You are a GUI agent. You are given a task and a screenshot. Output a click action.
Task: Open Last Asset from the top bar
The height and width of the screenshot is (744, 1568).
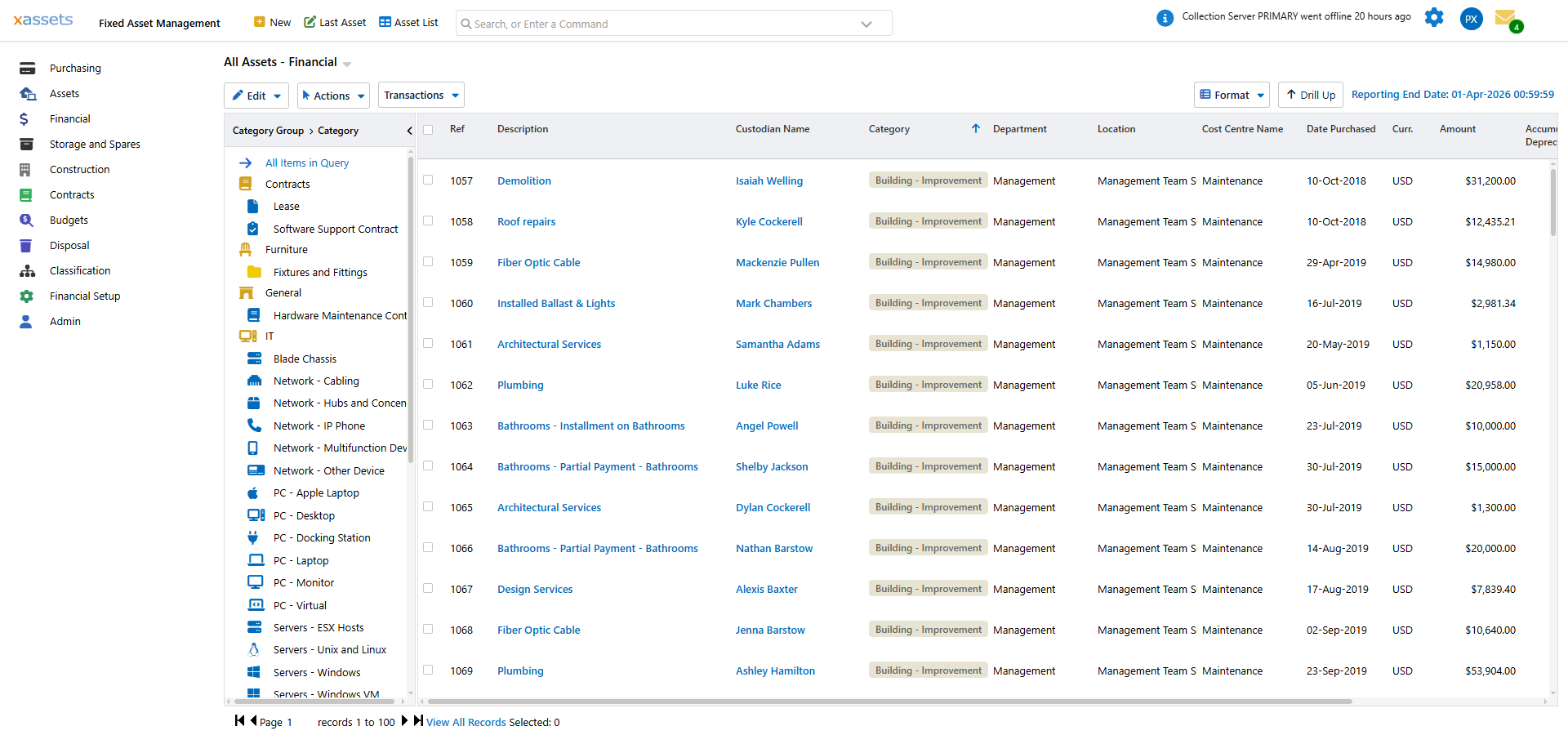tap(334, 22)
